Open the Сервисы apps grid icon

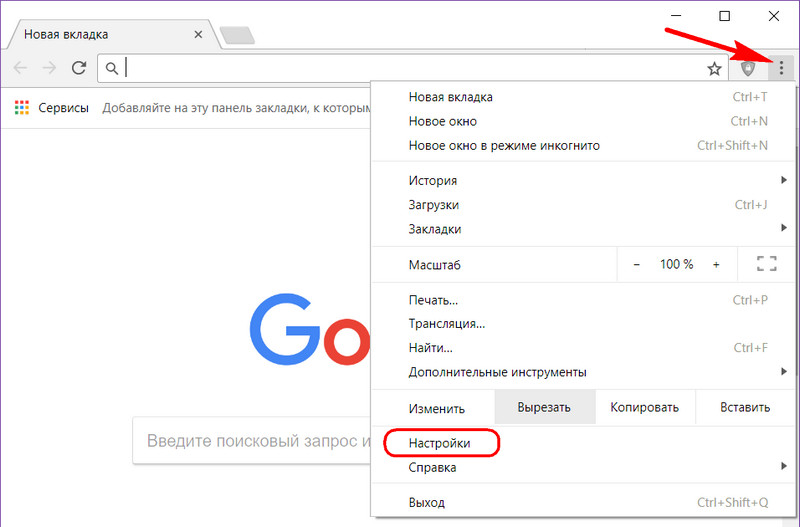point(22,108)
